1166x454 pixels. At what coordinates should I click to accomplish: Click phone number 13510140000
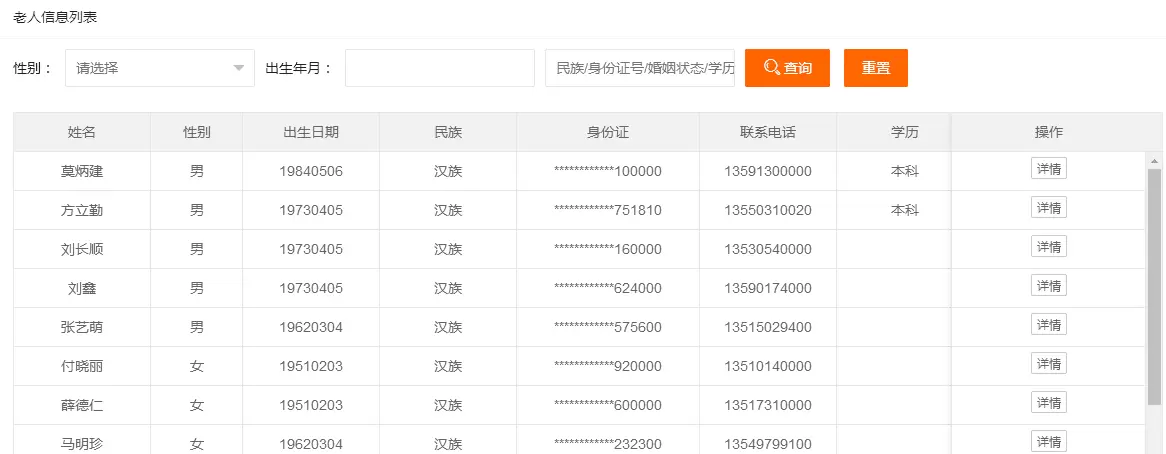pos(767,366)
